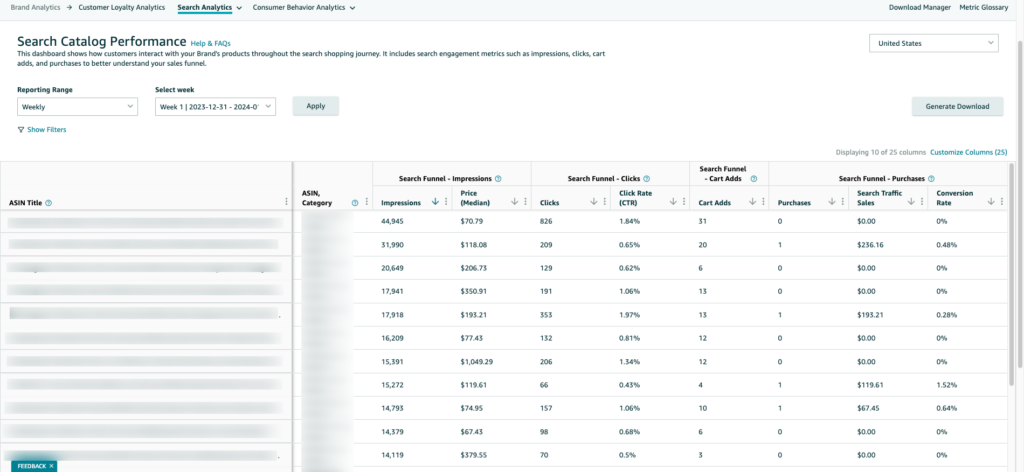Image resolution: width=1024 pixels, height=472 pixels.
Task: Open Clicks column options menu
Action: [x=604, y=202]
